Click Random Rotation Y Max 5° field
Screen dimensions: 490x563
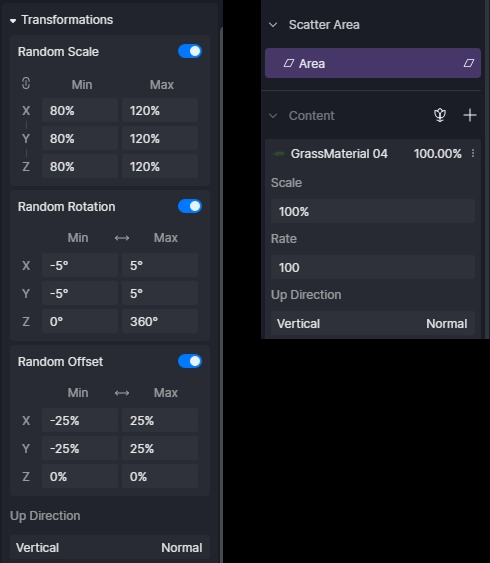pyautogui.click(x=160, y=293)
